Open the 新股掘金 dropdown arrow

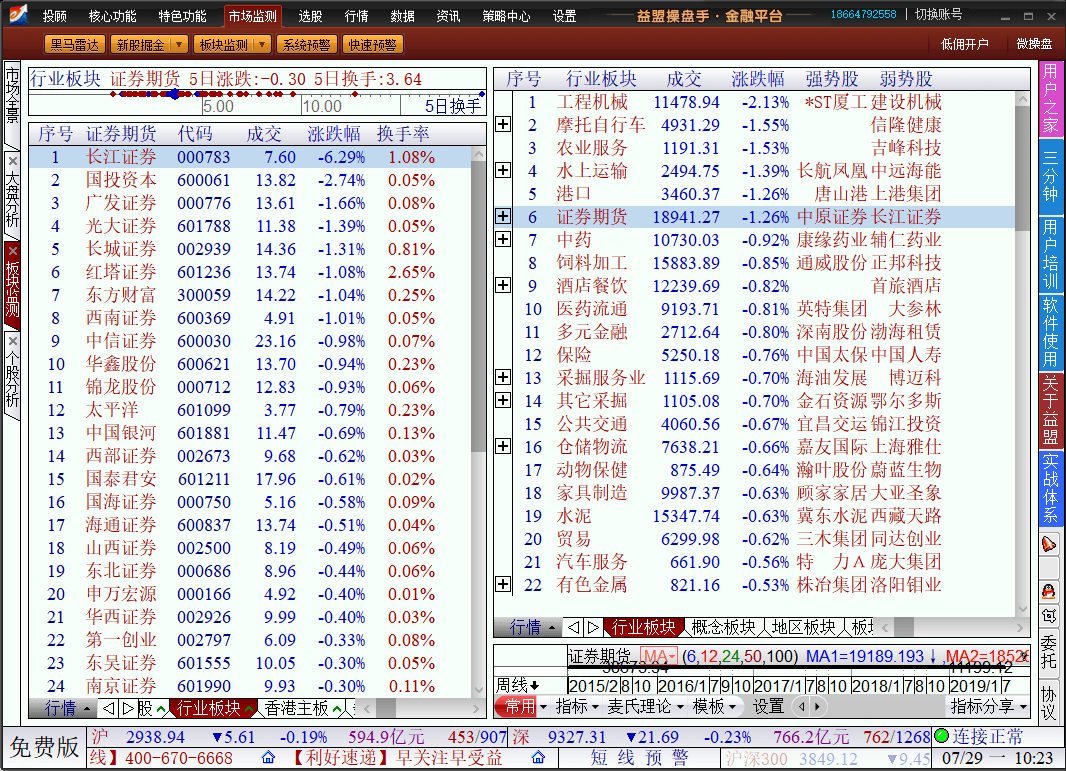click(179, 44)
